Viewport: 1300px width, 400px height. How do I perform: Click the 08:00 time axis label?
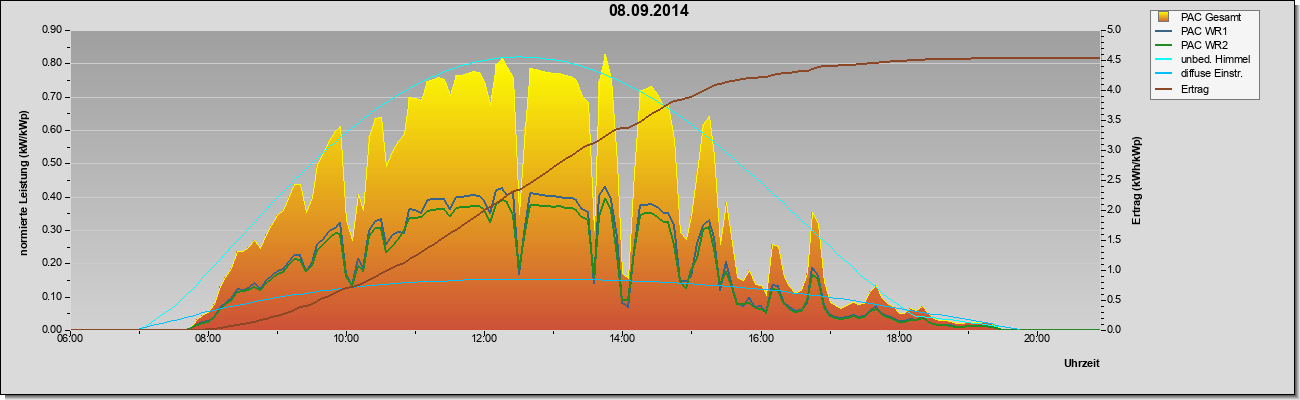(208, 338)
